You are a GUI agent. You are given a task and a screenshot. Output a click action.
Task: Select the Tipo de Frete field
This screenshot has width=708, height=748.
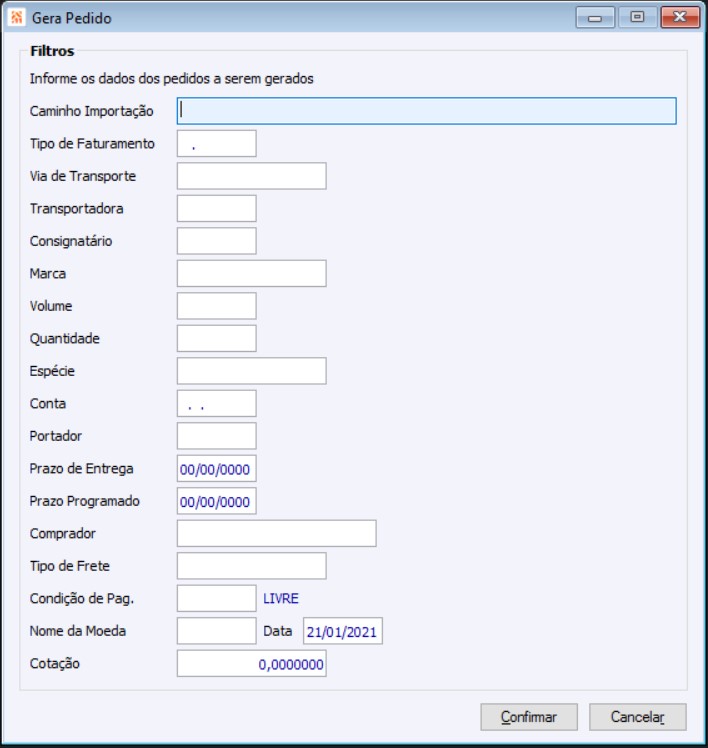coord(251,566)
